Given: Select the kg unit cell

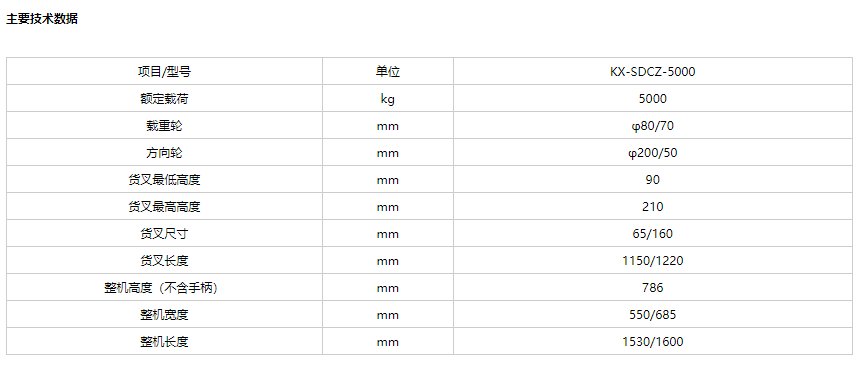Looking at the screenshot, I should pyautogui.click(x=388, y=98).
